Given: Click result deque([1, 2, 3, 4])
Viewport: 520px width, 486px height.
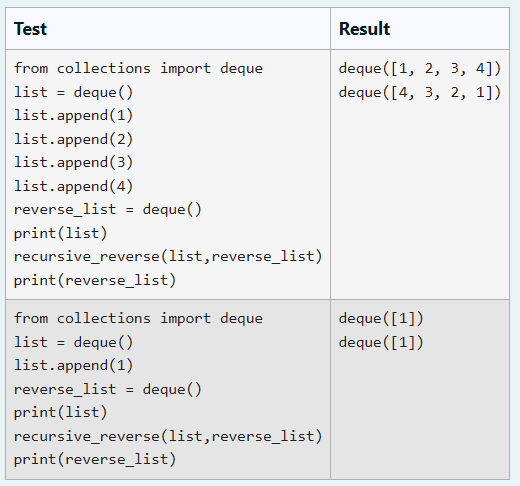Looking at the screenshot, I should coord(420,69).
